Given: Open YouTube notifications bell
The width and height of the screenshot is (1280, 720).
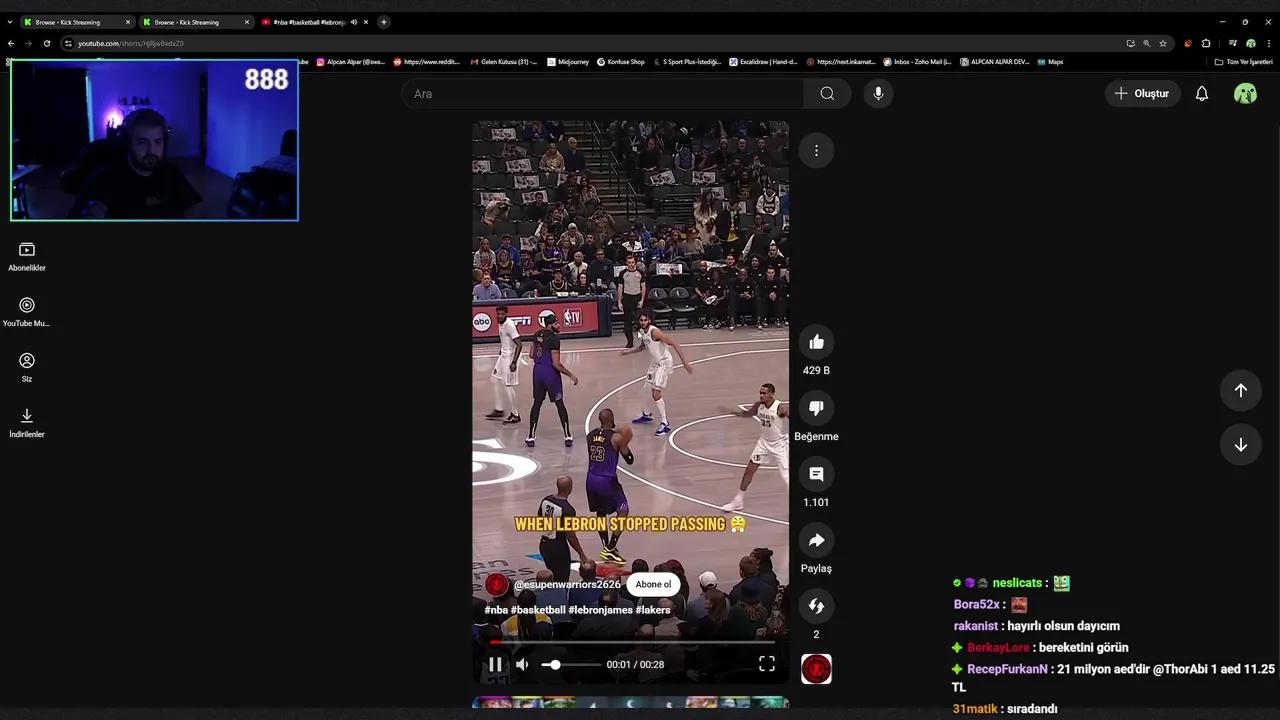Looking at the screenshot, I should 1202,94.
